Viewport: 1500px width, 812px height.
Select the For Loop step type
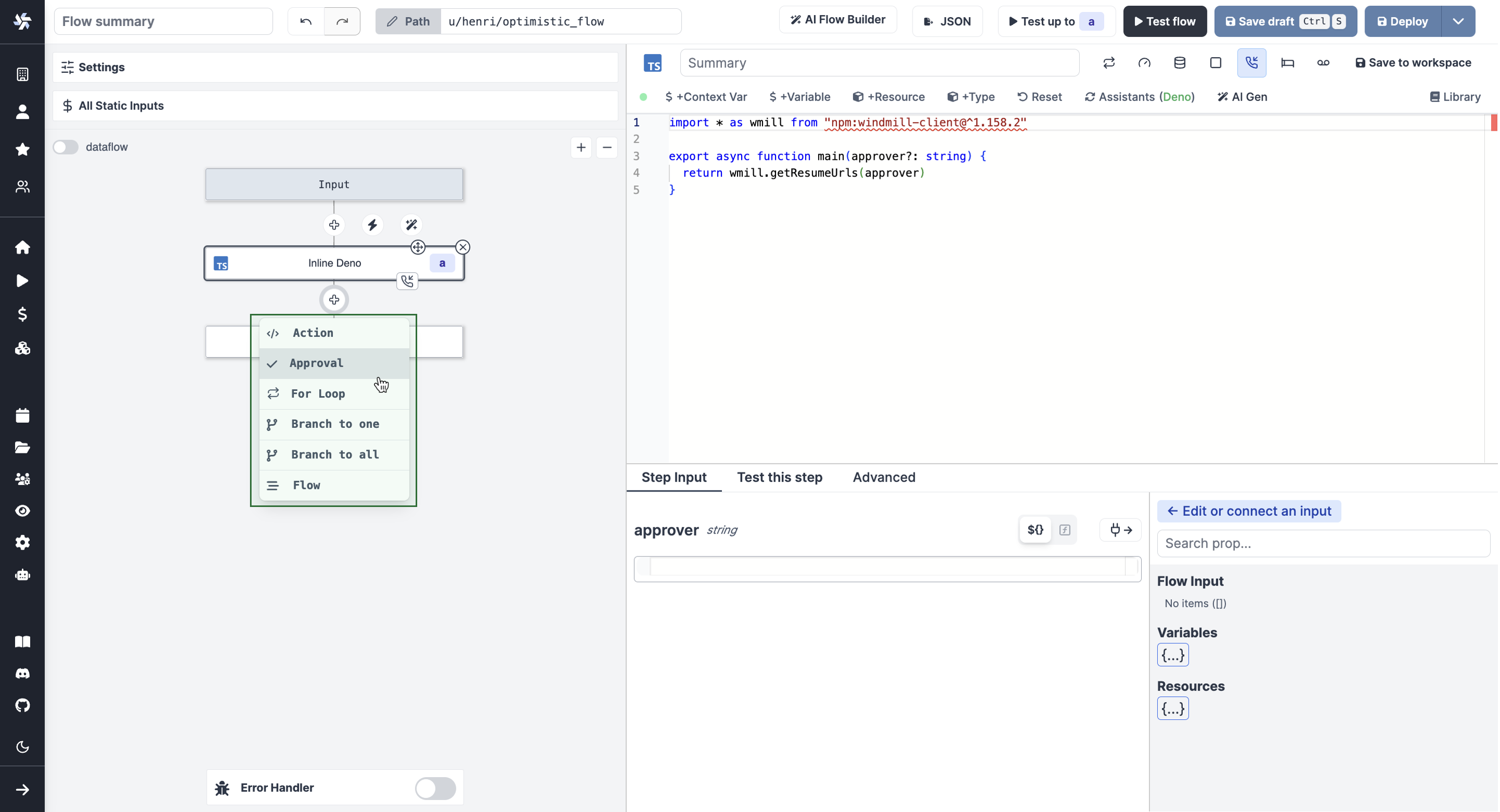(x=318, y=393)
